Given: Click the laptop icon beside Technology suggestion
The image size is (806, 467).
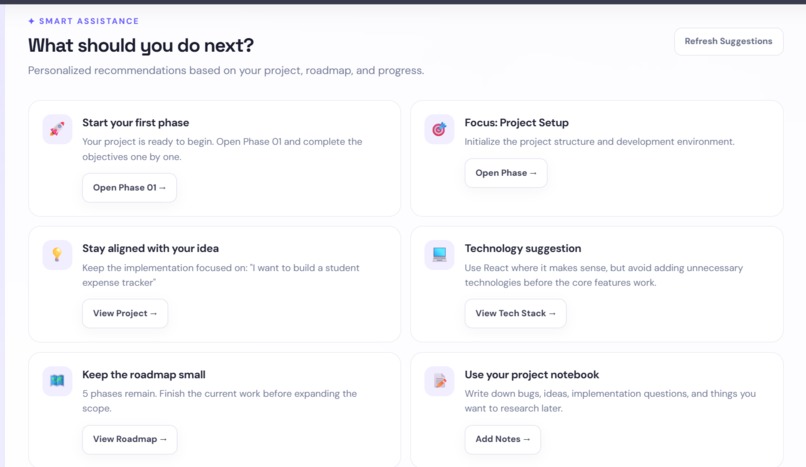Looking at the screenshot, I should click(439, 255).
